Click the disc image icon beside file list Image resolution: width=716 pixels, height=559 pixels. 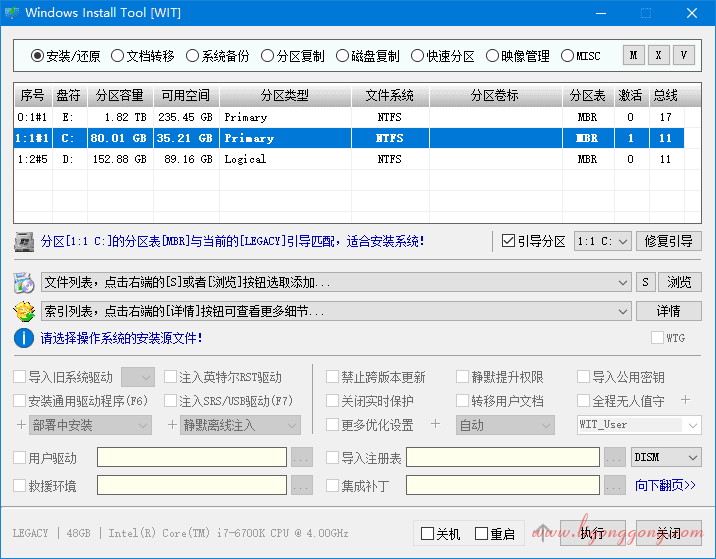[x=24, y=283]
